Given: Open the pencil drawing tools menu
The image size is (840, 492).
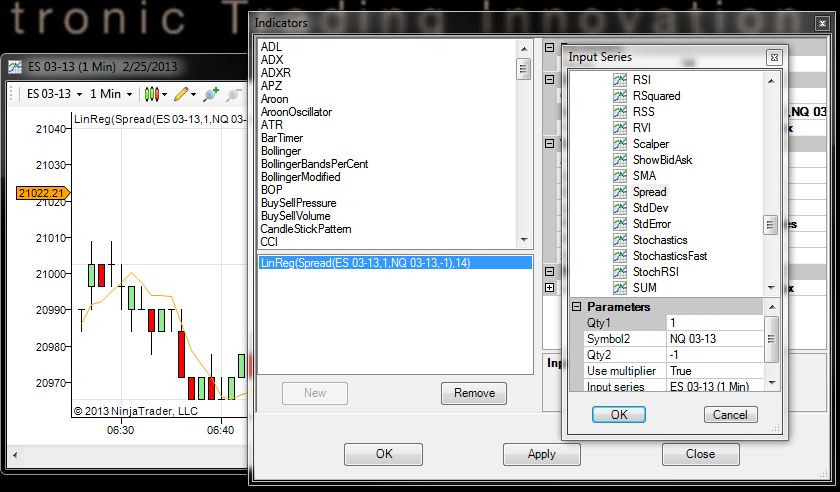Looking at the screenshot, I should [x=185, y=94].
